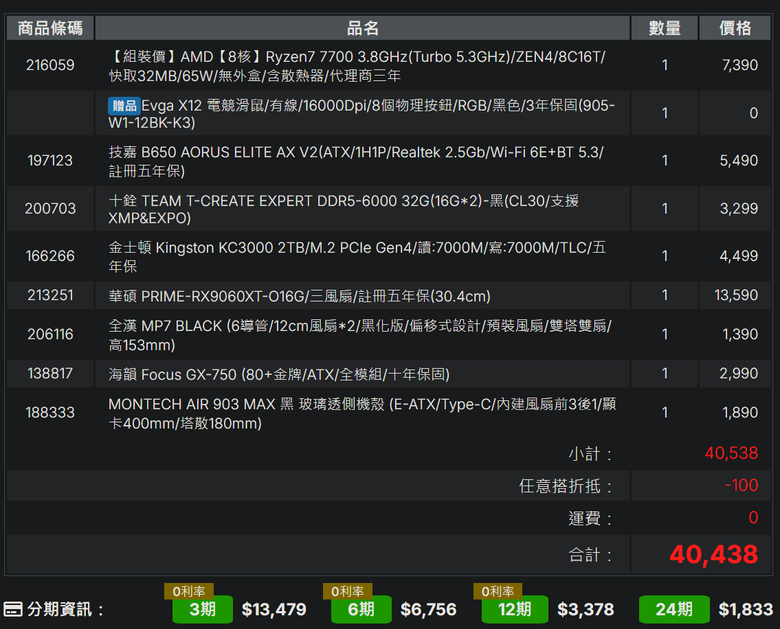The image size is (780, 629).
Task: Click the price 2,990
Action: pos(739,374)
